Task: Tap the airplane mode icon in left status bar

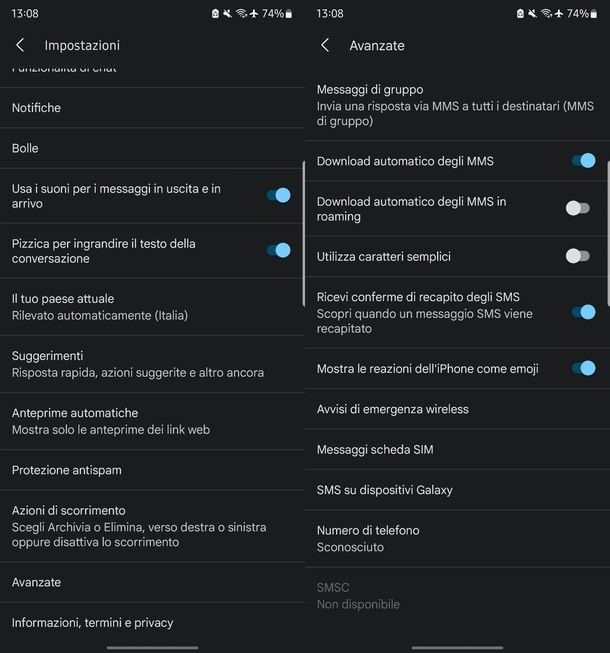Action: (x=254, y=14)
